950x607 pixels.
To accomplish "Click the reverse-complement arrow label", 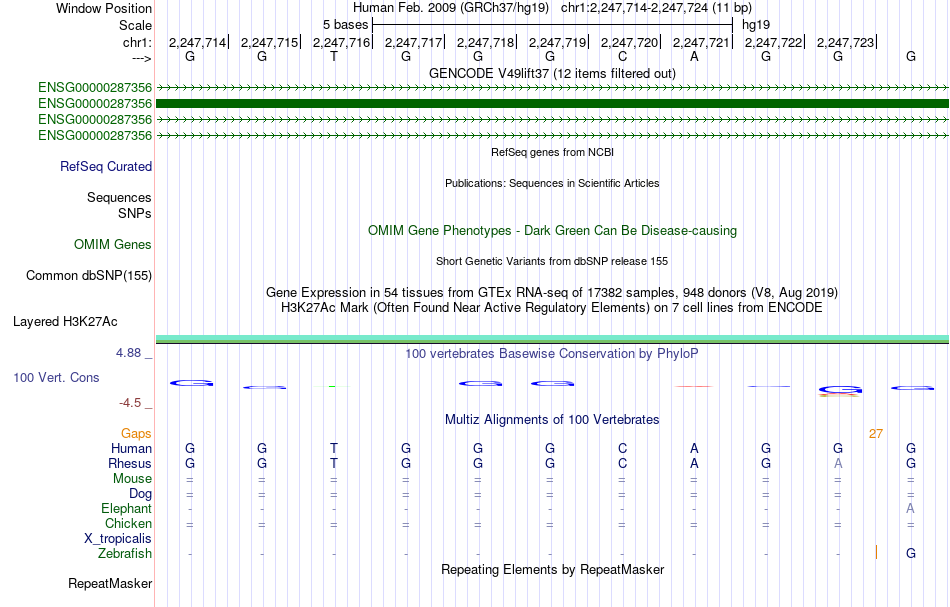I will click(x=141, y=58).
